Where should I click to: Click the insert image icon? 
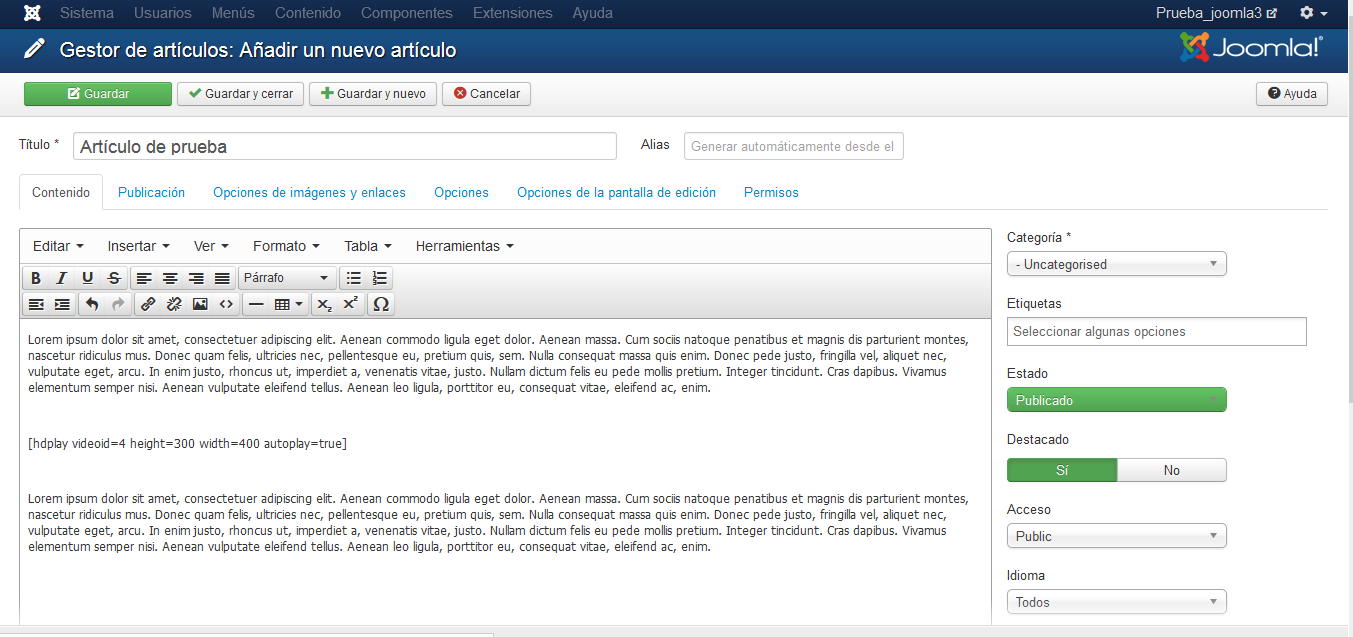(x=200, y=304)
